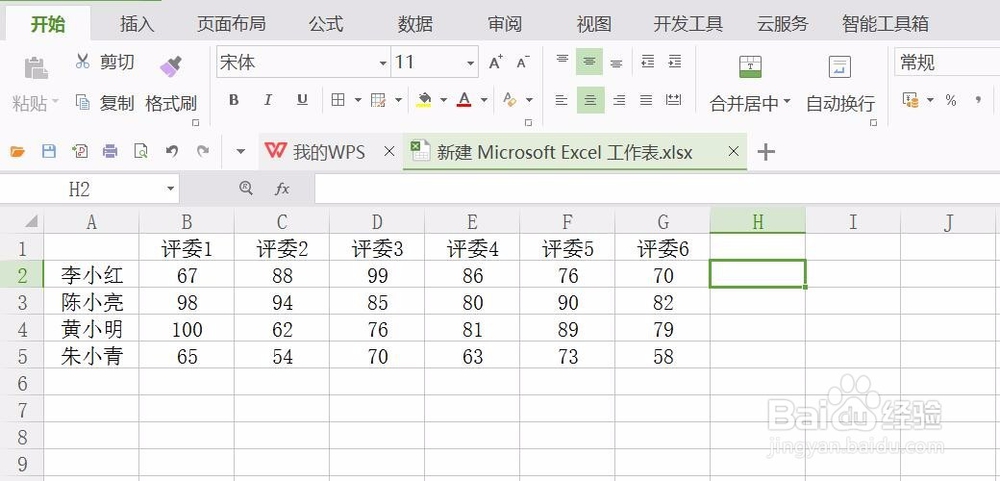The image size is (1000, 481).
Task: Decrease indent icon
Action: 648,62
